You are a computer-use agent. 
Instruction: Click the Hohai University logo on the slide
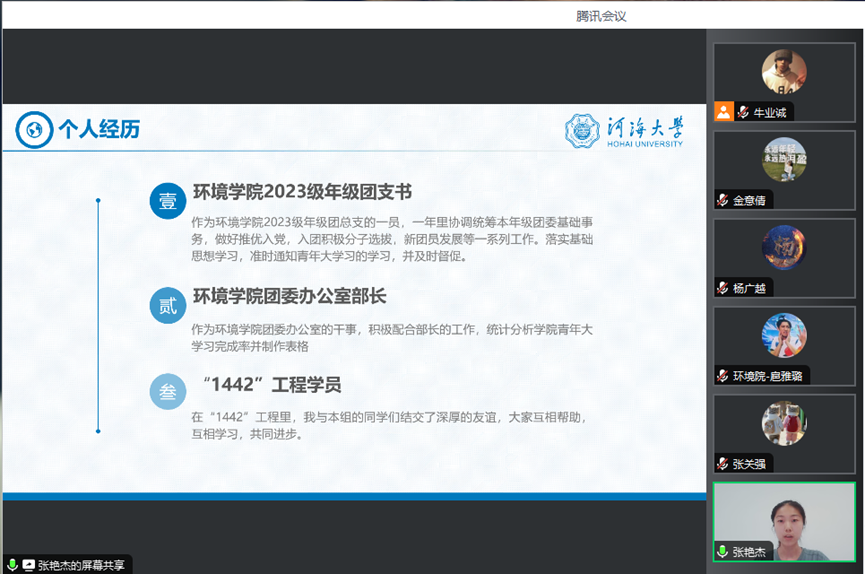pos(624,130)
